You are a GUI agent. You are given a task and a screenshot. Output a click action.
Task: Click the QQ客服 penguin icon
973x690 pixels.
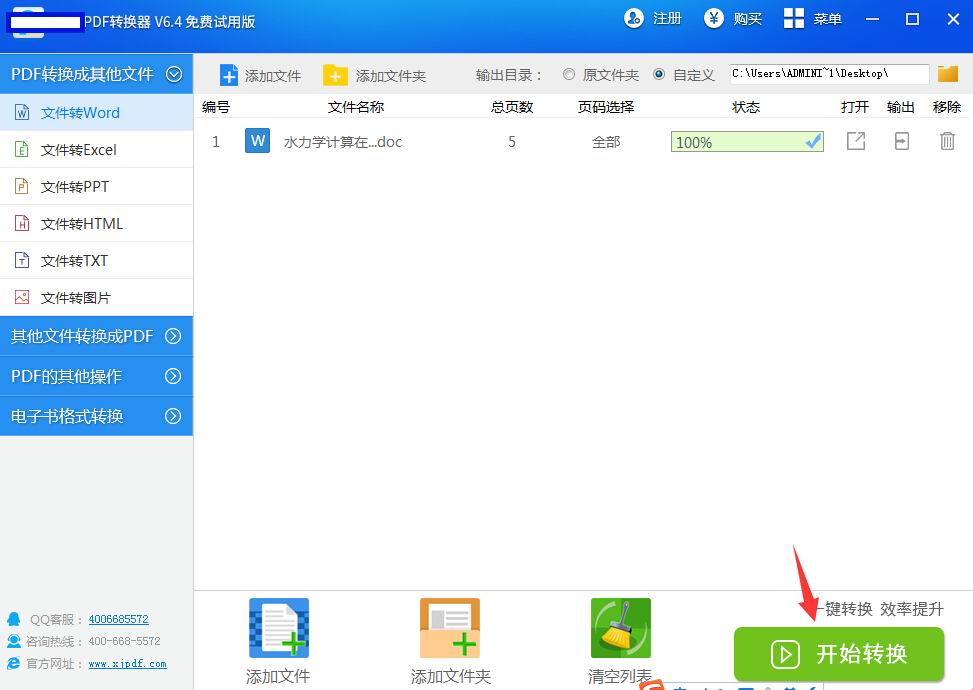[x=14, y=619]
